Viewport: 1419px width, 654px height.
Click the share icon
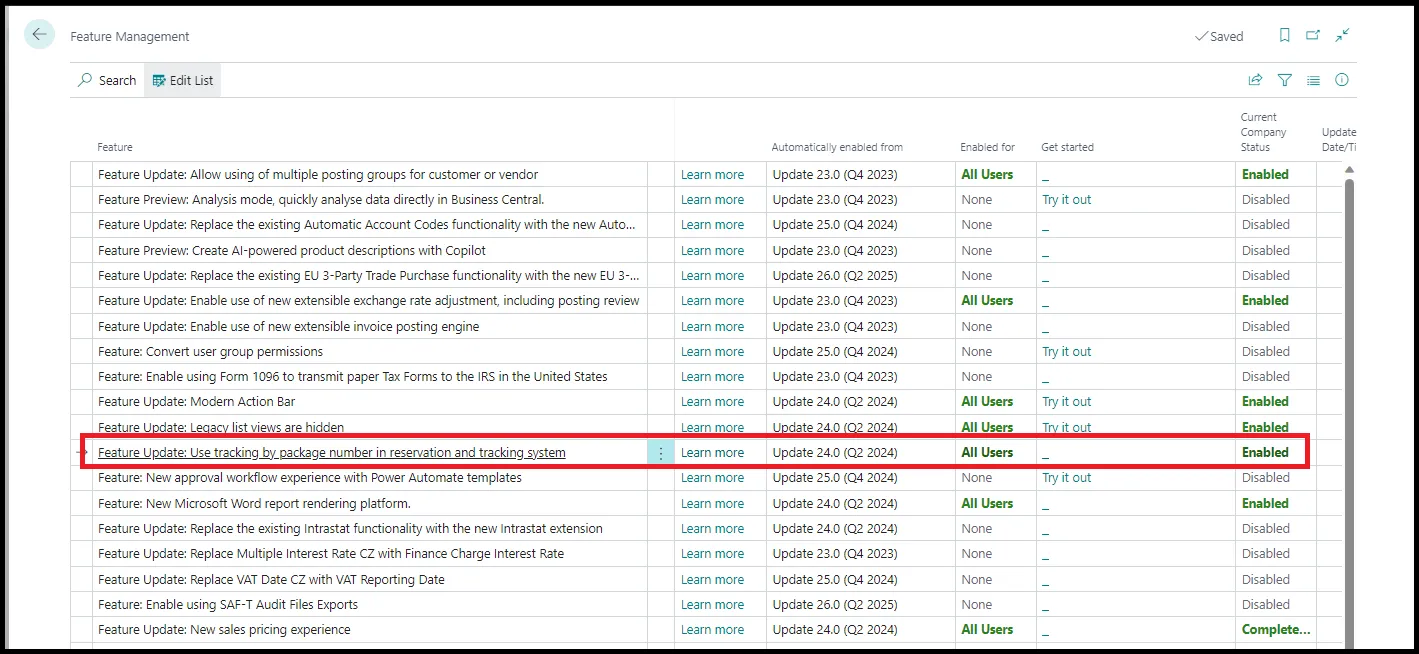point(1255,80)
